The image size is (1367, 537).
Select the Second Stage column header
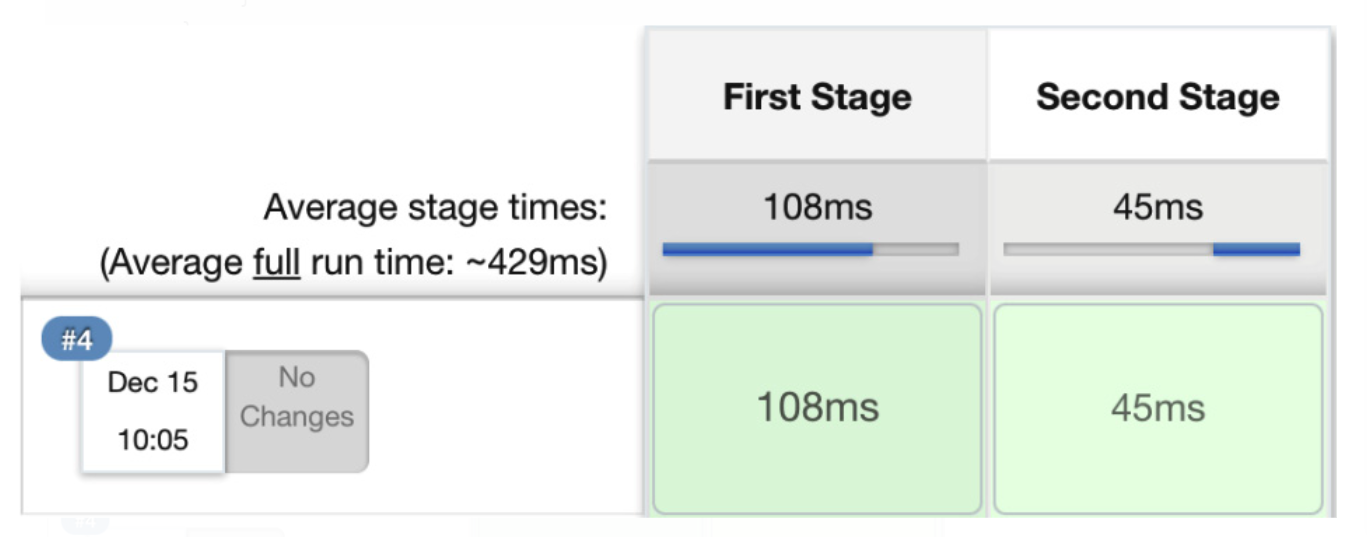click(1158, 97)
